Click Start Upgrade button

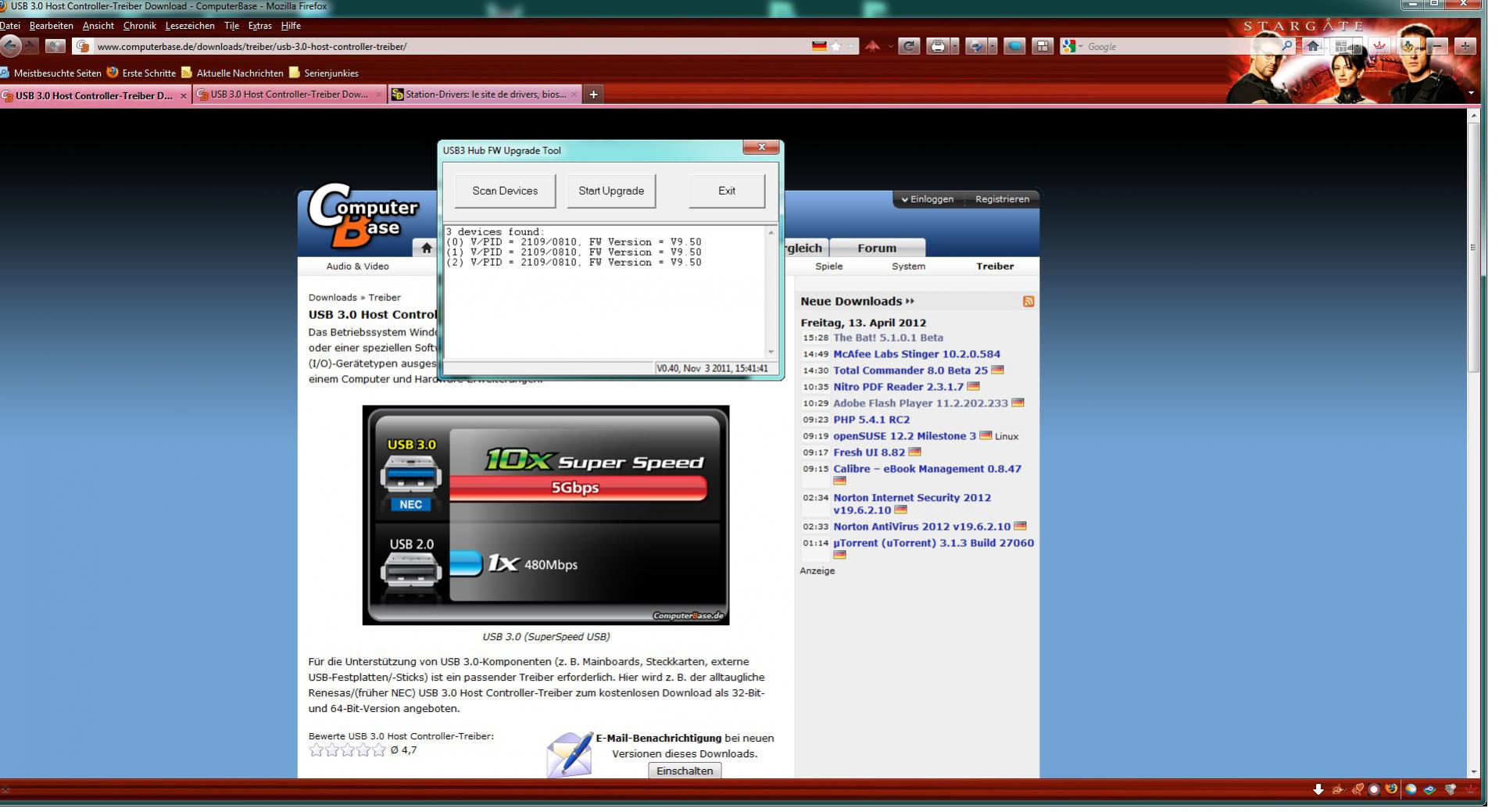pos(611,191)
